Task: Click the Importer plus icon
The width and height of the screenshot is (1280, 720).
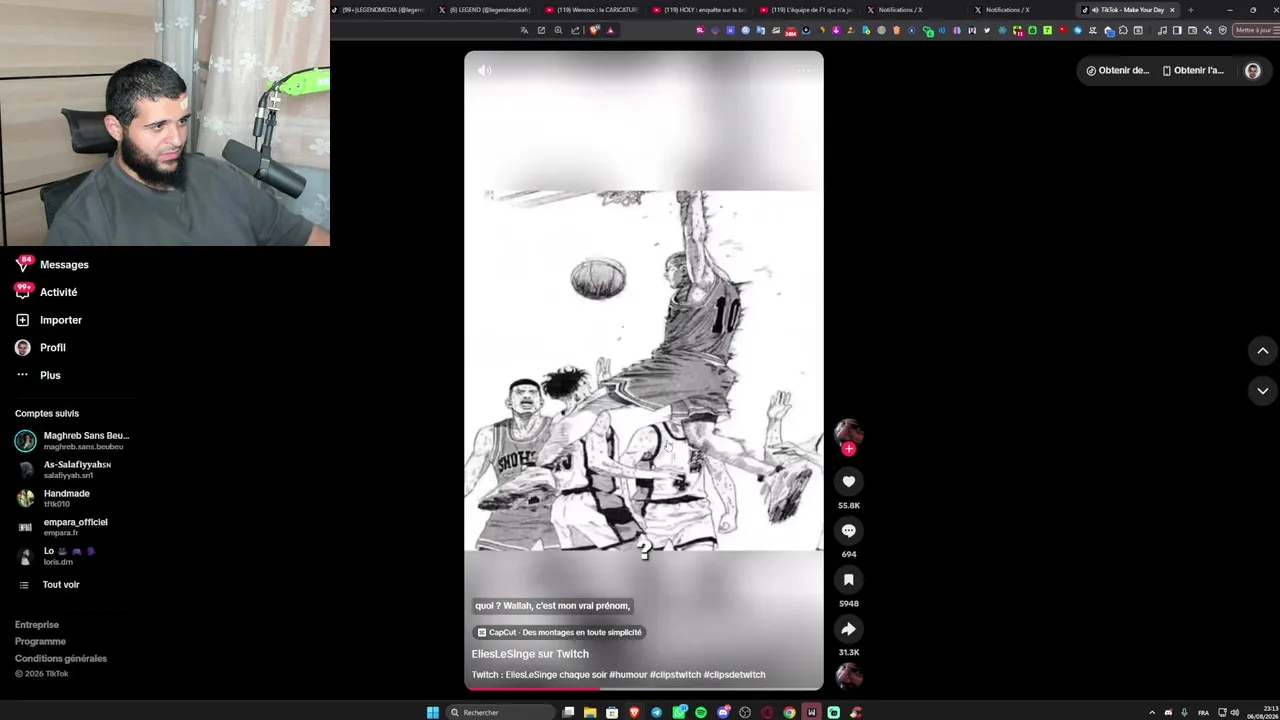Action: pos(23,320)
